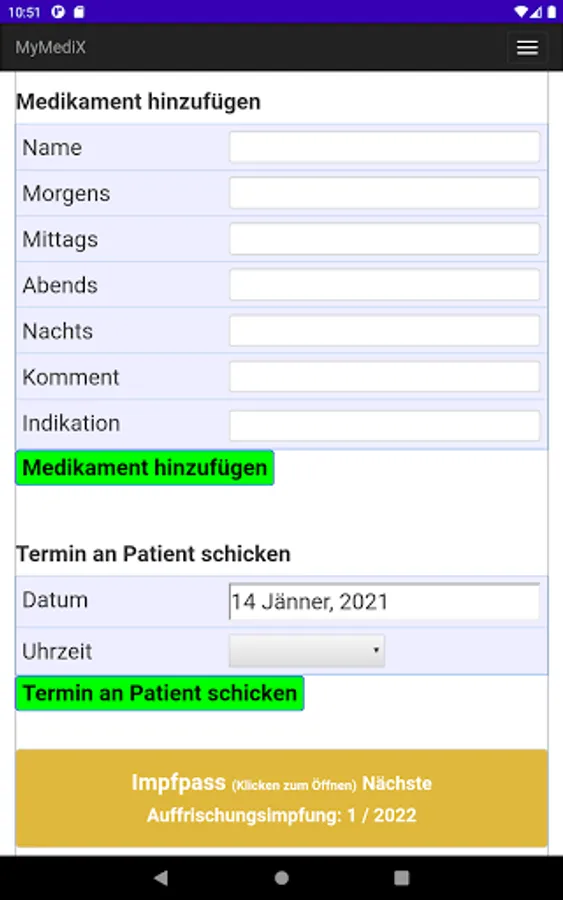Select the Indikation input field
563x900 pixels.
pos(385,425)
